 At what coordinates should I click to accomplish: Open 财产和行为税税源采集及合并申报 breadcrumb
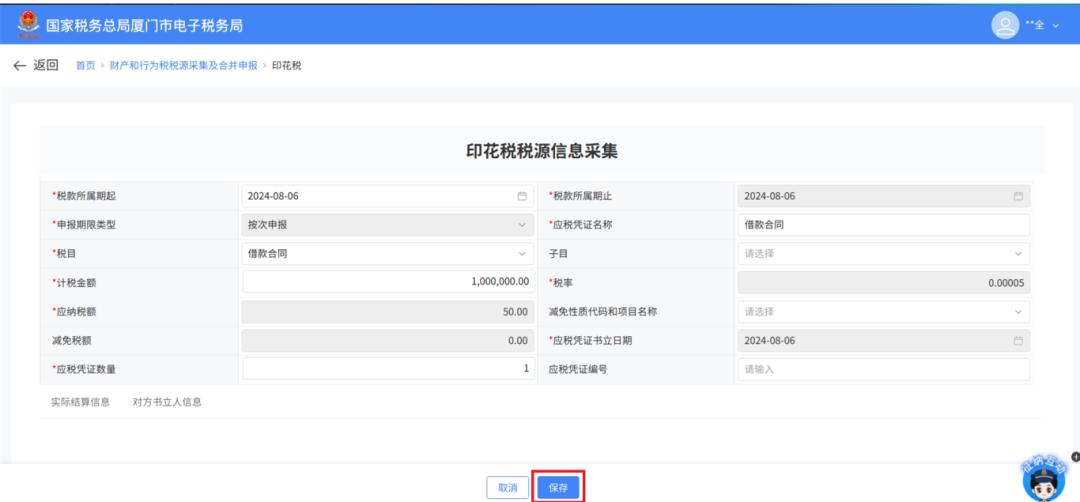[184, 65]
